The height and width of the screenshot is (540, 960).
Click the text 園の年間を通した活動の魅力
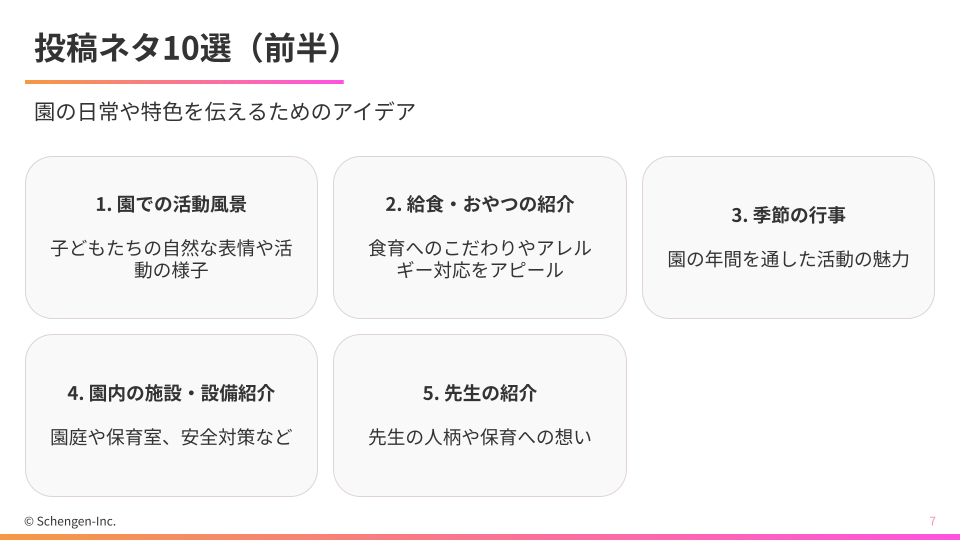coord(788,259)
